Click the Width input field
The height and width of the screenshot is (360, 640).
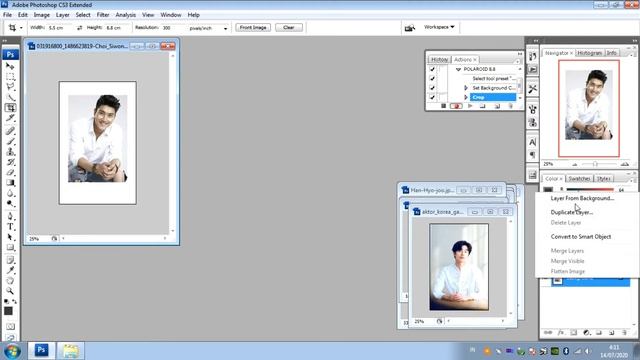[x=60, y=28]
